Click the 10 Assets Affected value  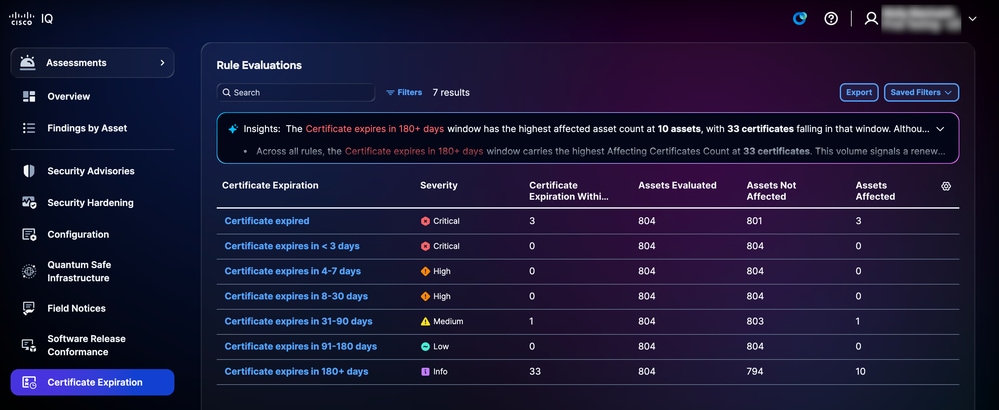[x=861, y=371]
